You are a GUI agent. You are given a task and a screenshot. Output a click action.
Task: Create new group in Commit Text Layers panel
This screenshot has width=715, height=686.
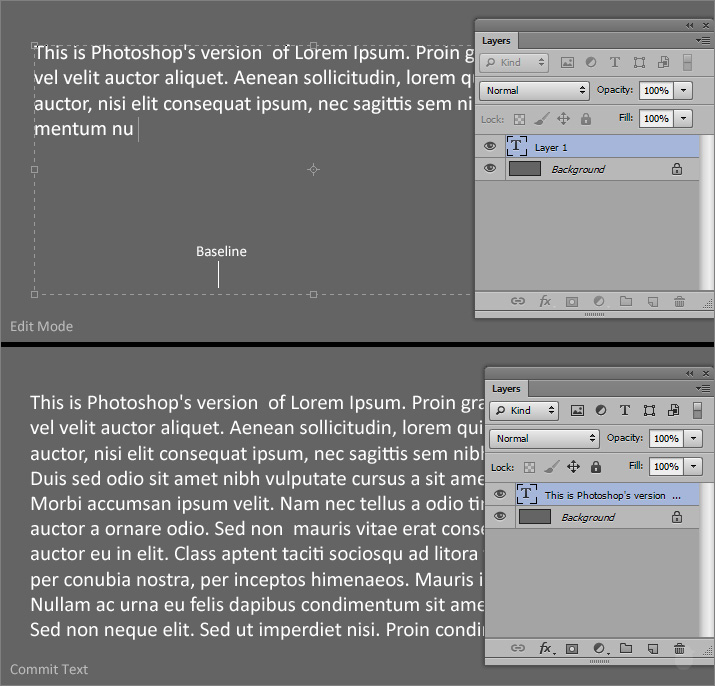(x=626, y=649)
